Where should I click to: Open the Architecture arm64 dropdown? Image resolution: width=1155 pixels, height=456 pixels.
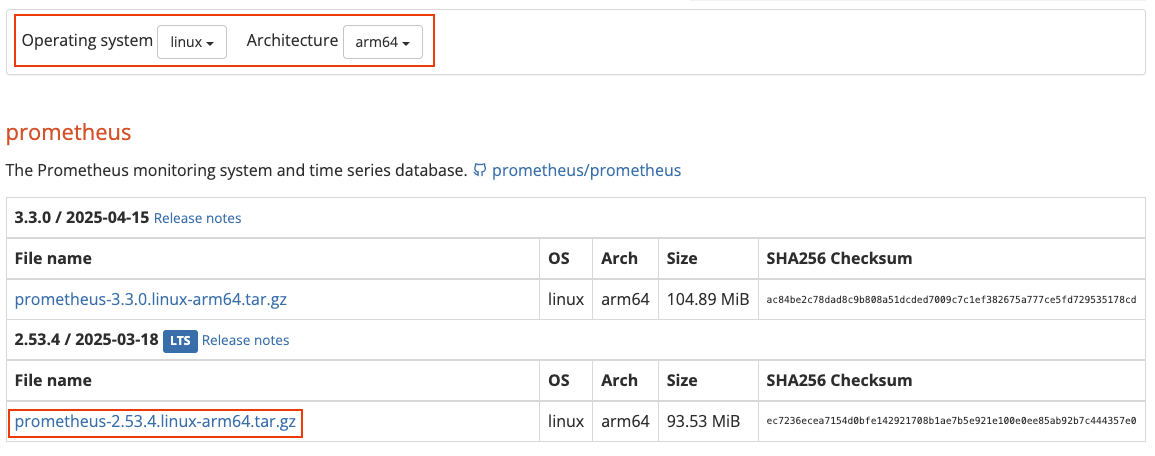pos(382,42)
